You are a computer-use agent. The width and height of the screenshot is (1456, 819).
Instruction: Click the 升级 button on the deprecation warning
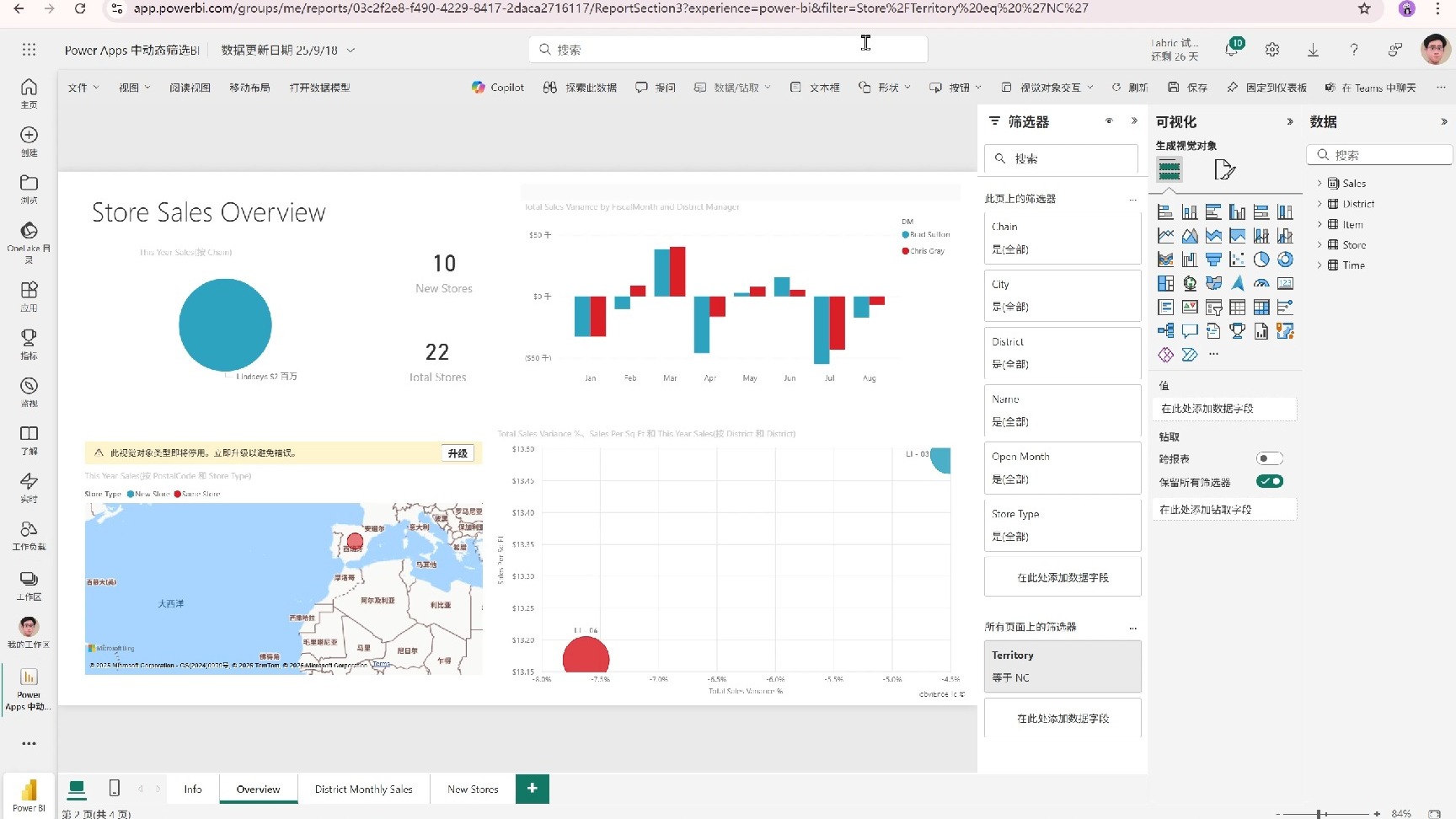pos(457,452)
